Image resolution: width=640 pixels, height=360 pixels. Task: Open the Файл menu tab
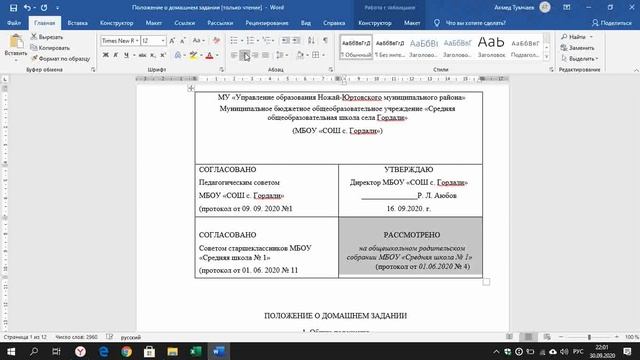(x=14, y=23)
